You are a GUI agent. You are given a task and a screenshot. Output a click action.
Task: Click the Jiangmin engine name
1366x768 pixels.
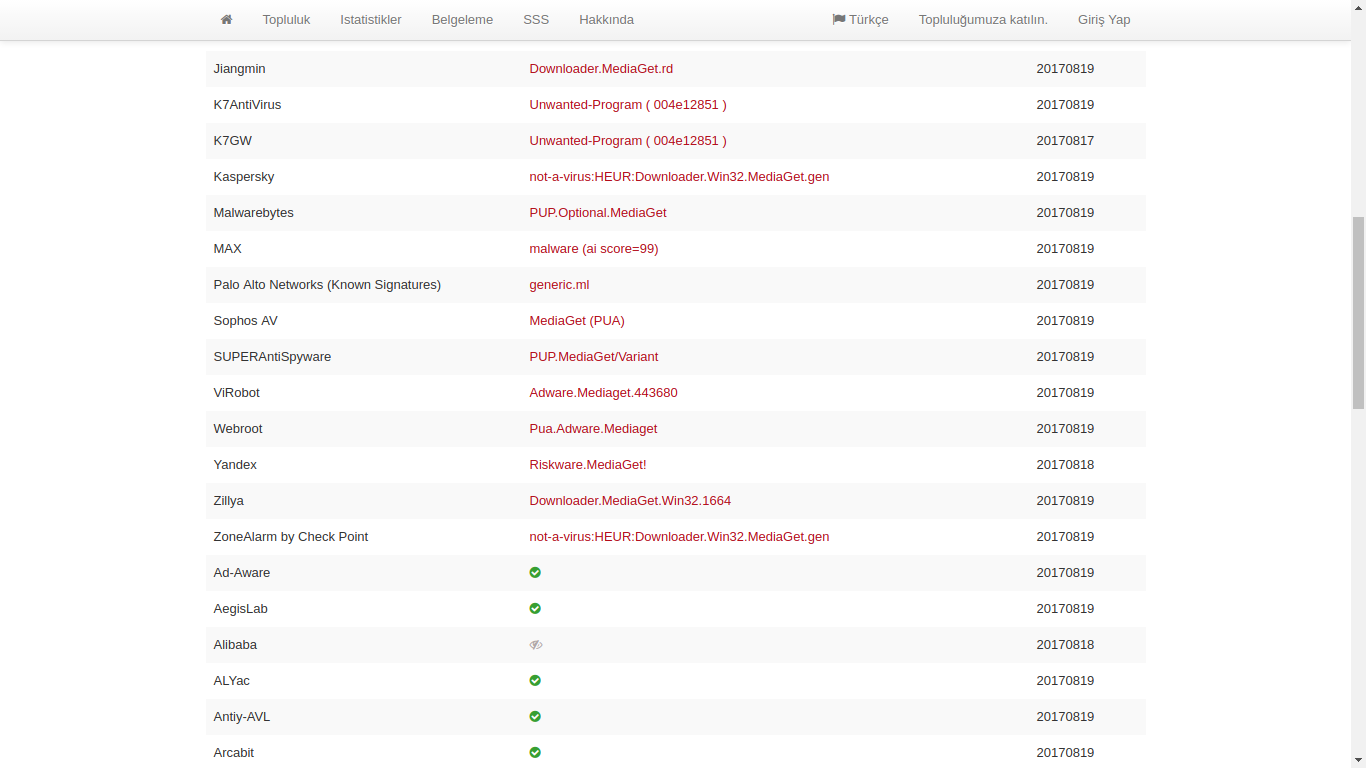pos(239,69)
